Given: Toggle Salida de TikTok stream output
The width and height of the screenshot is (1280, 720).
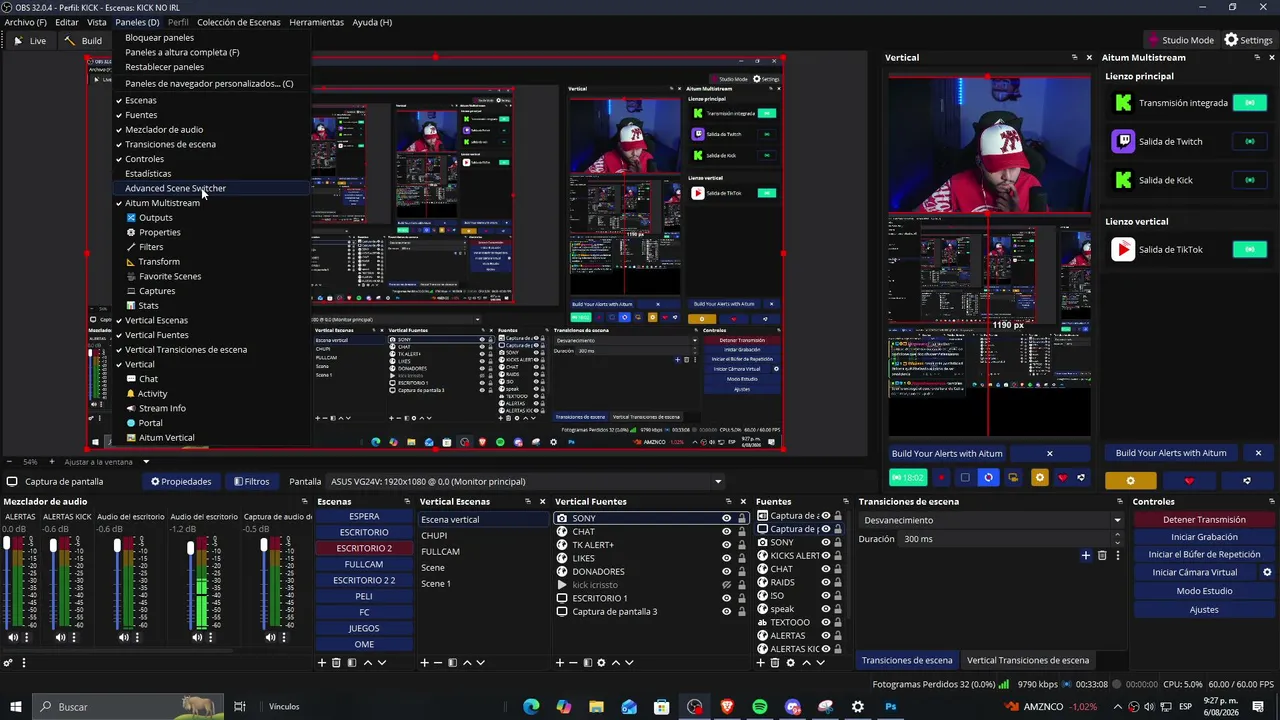Looking at the screenshot, I should [x=1249, y=250].
